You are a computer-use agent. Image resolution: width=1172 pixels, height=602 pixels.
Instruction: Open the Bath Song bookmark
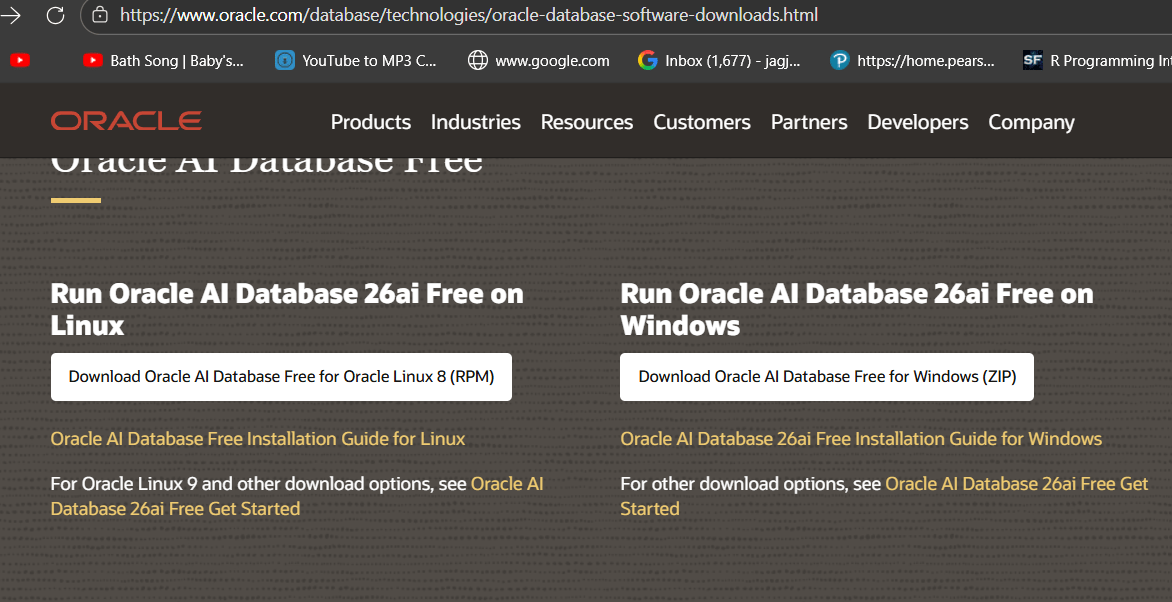[164, 61]
